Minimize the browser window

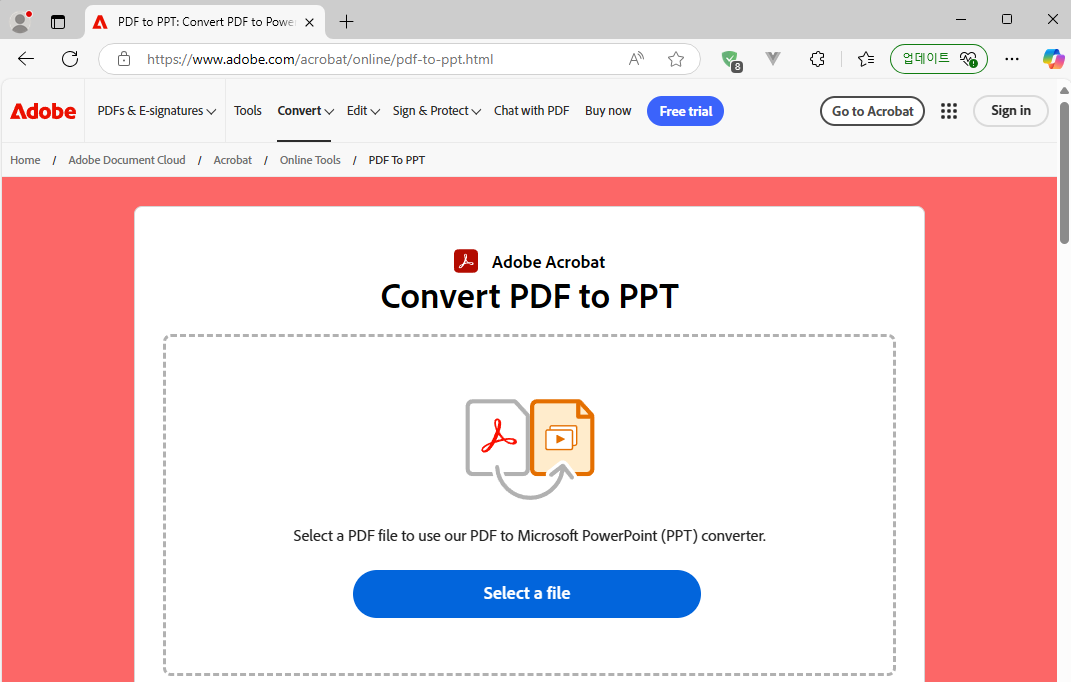961,19
